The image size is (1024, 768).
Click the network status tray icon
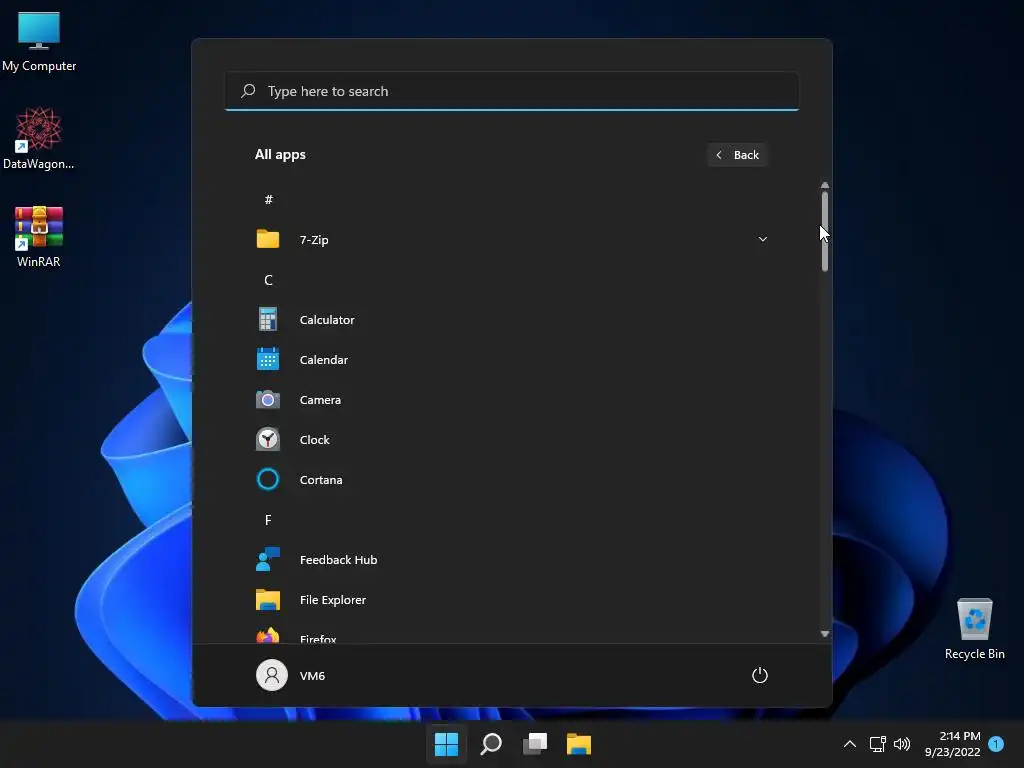coord(877,744)
